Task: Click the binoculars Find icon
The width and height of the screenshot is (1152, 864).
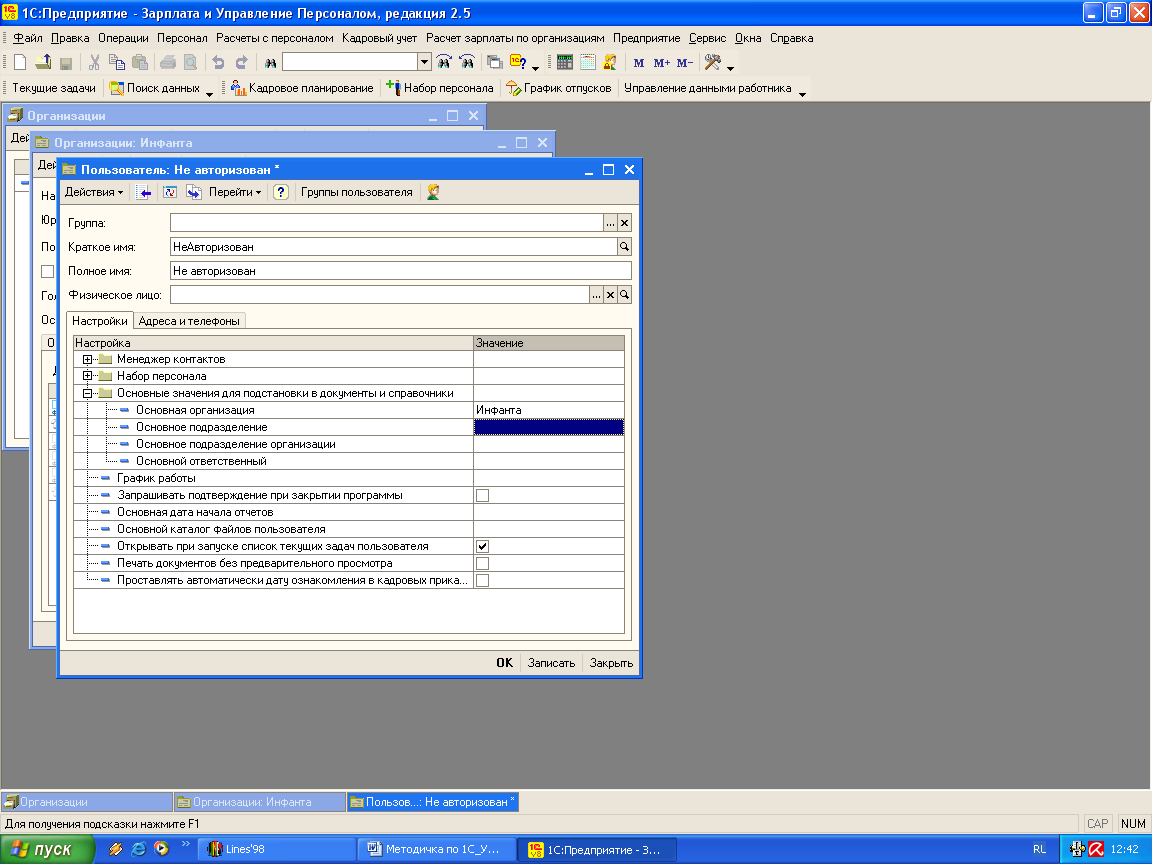Action: (x=270, y=62)
